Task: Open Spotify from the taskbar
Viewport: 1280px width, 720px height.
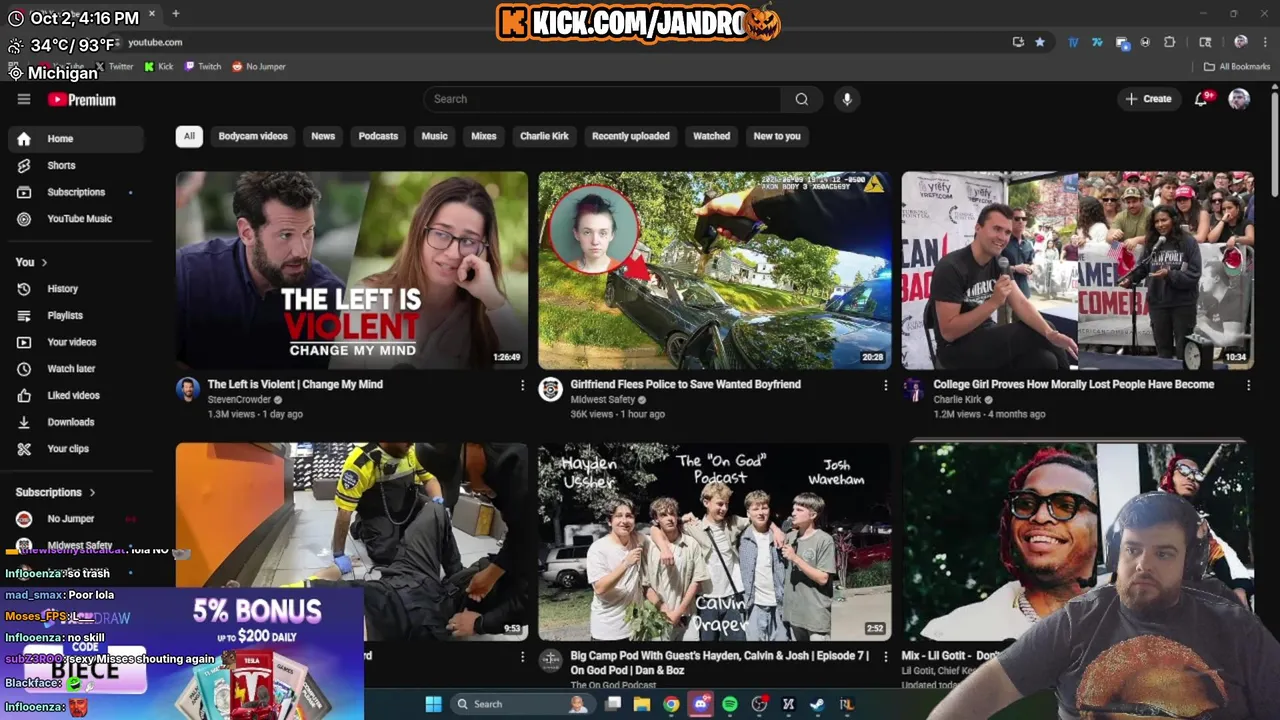Action: pos(730,704)
